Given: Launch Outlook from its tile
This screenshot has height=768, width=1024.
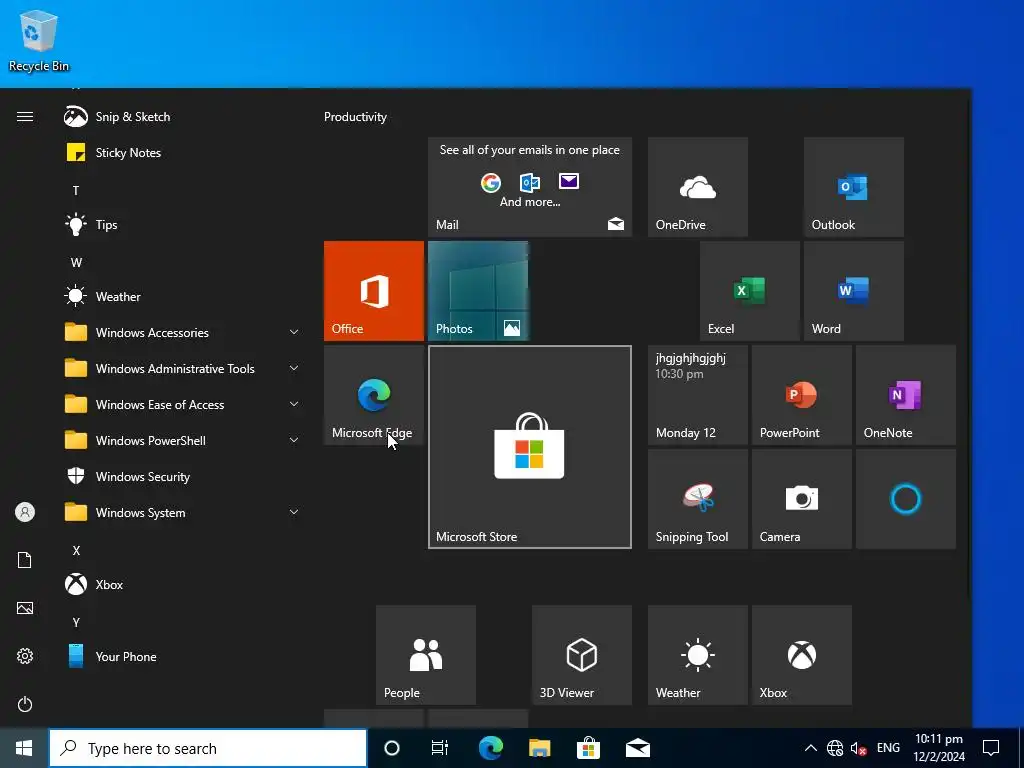Looking at the screenshot, I should pyautogui.click(x=854, y=187).
